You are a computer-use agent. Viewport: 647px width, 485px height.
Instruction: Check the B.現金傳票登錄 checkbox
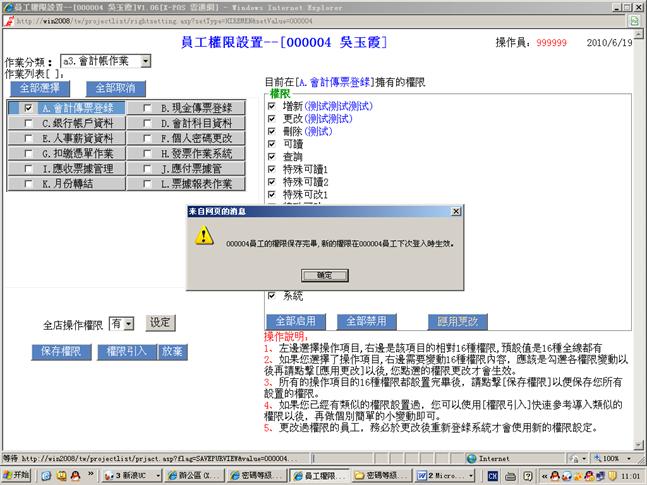(x=148, y=108)
